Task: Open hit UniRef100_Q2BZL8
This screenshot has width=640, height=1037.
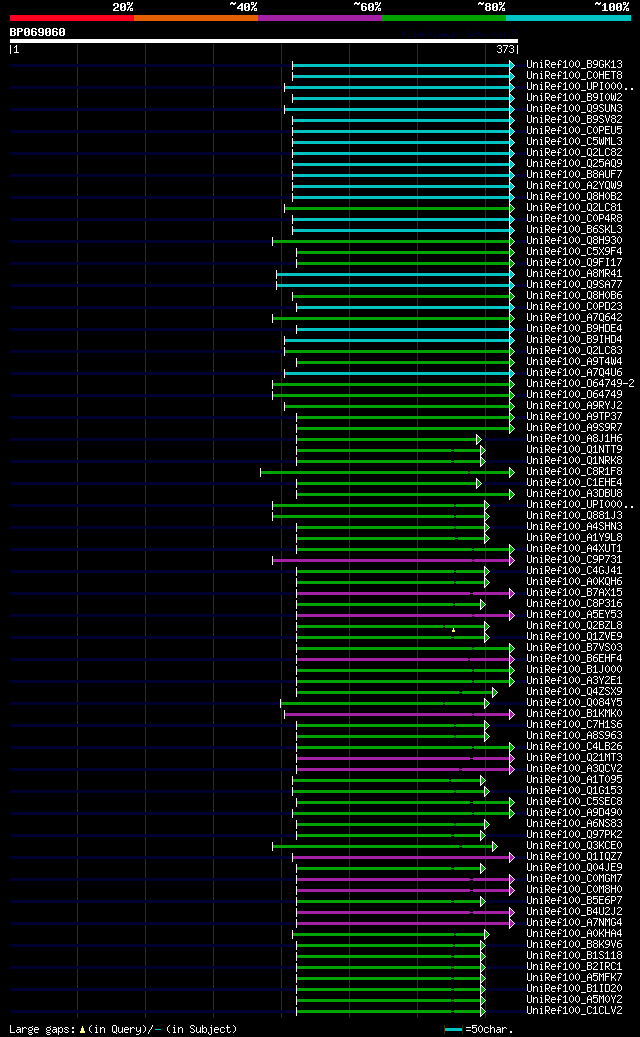Action: (575, 626)
